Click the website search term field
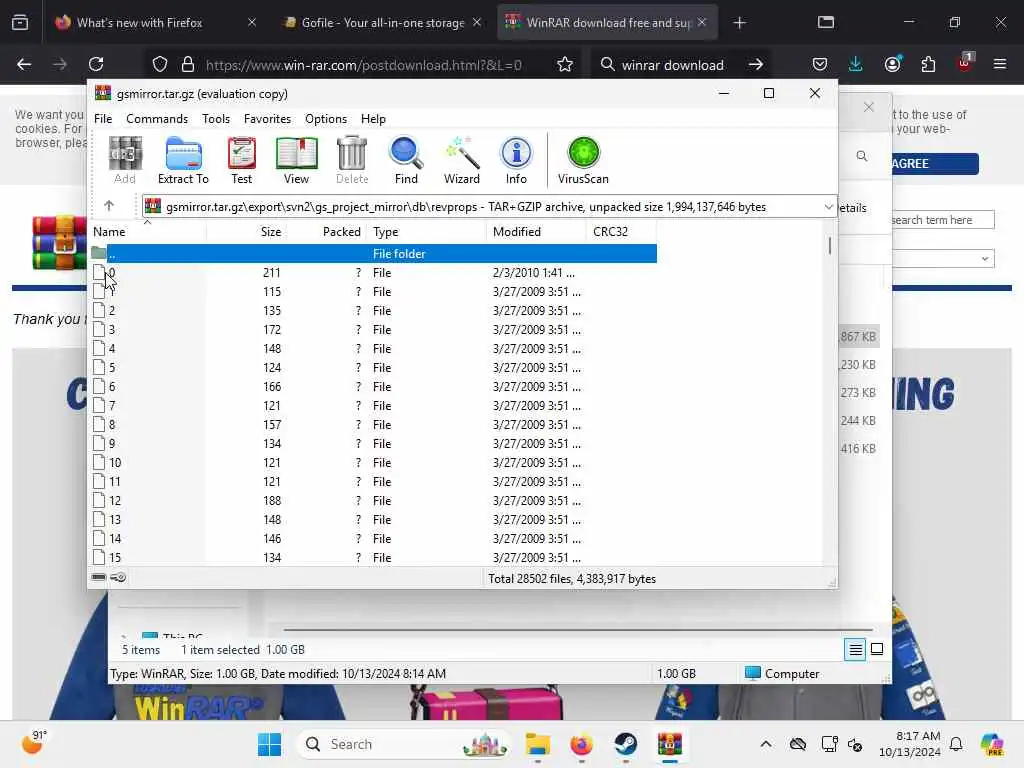This screenshot has height=768, width=1024. [942, 220]
